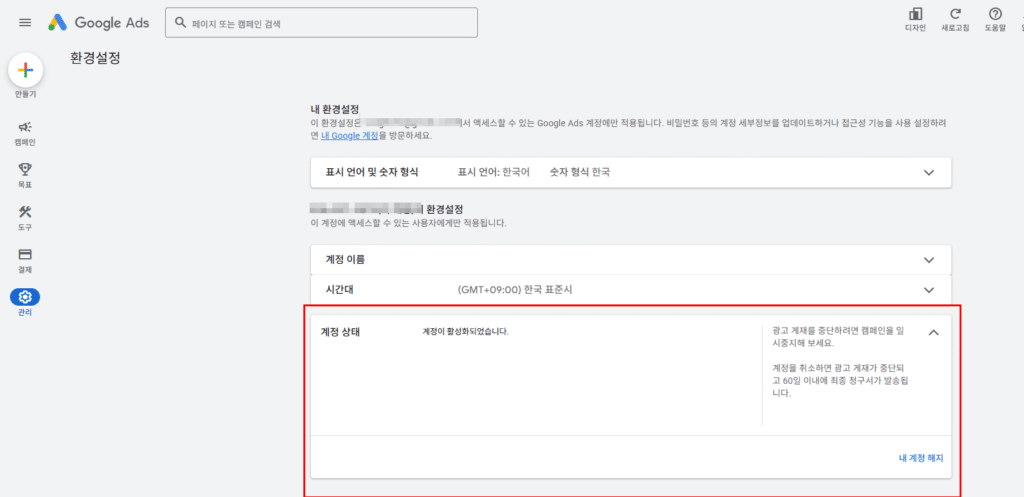Click the page or campaign search field
1024x497 pixels.
tap(330, 23)
